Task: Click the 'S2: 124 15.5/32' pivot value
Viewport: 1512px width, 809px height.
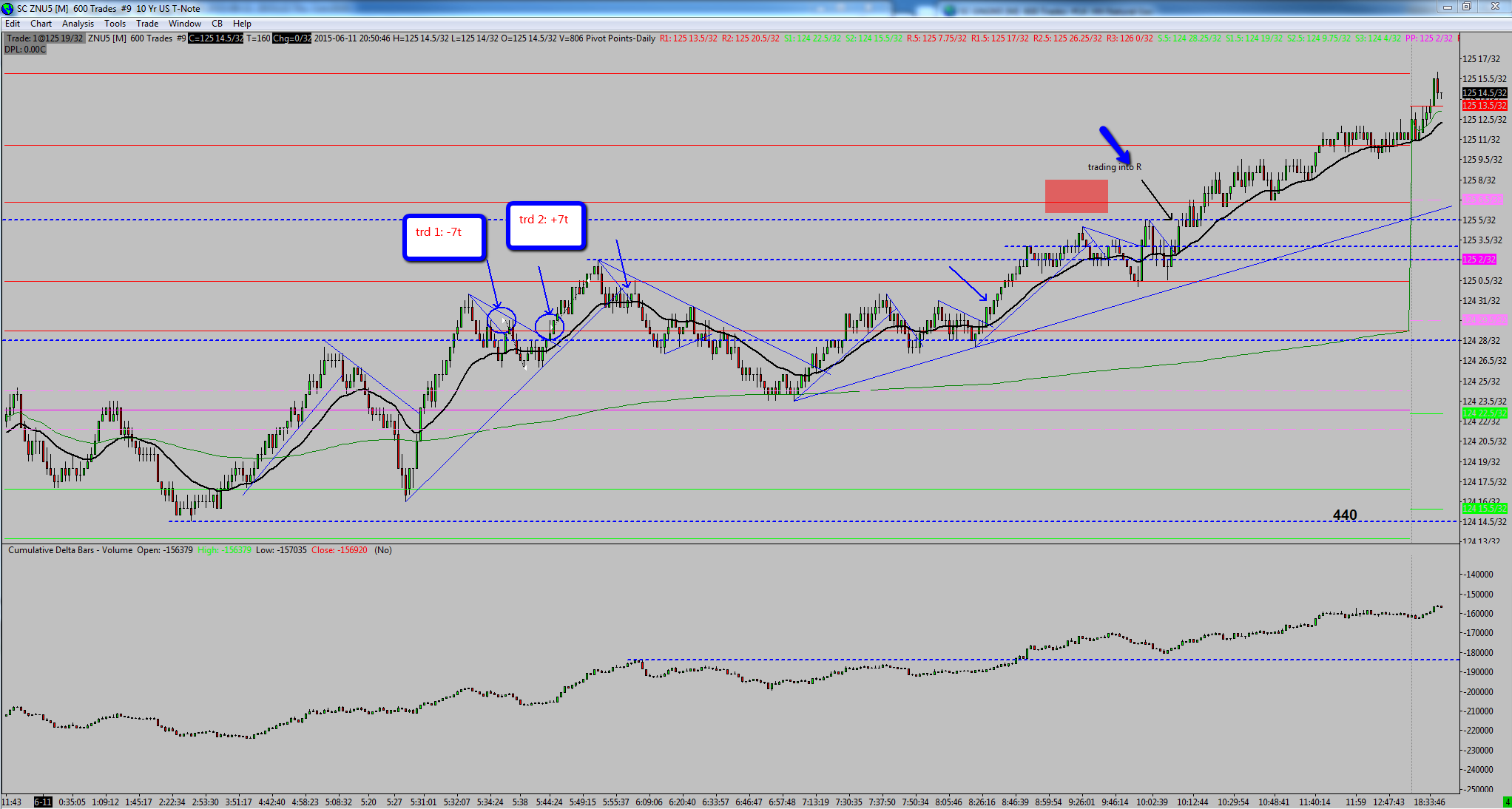Action: 874,38
